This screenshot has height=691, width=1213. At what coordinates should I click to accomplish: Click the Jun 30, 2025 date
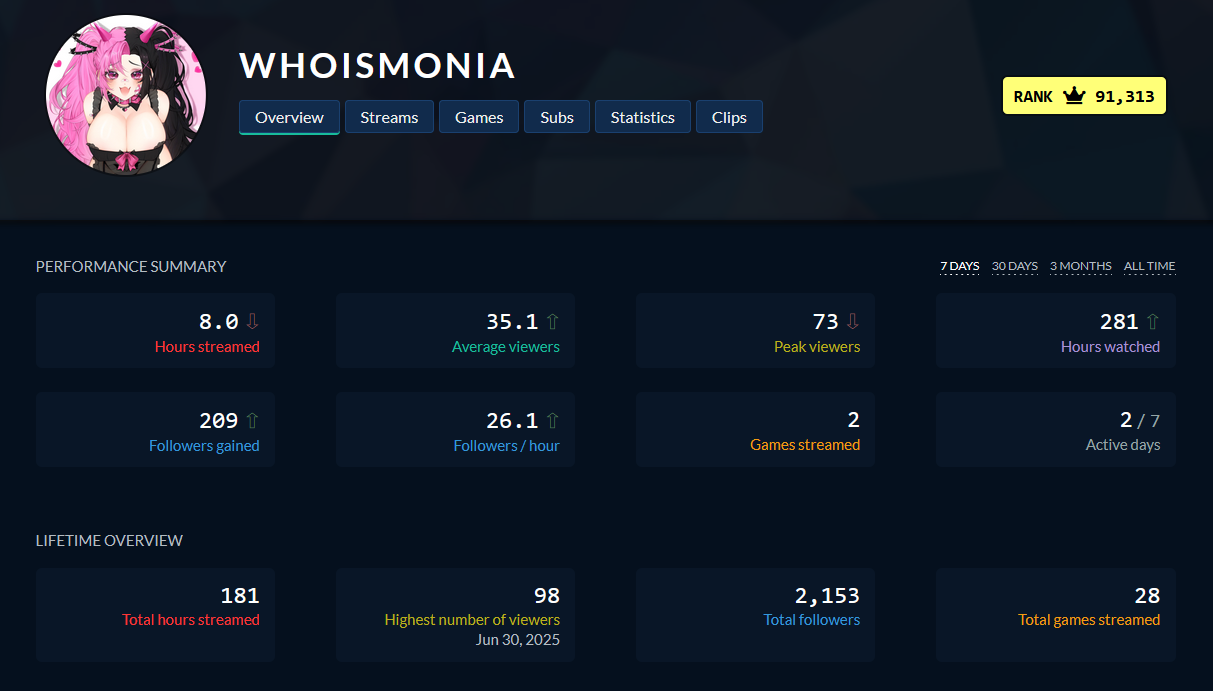[517, 640]
